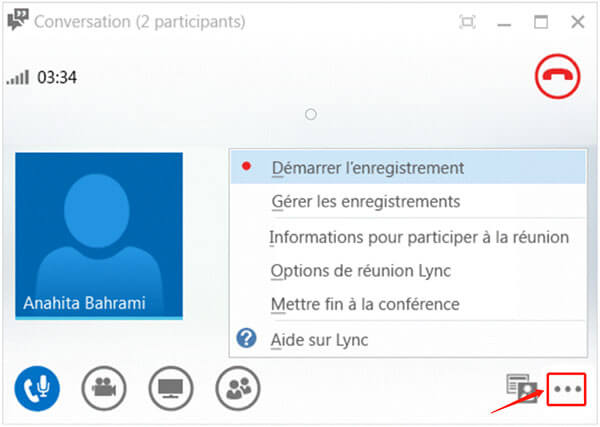
Task: Maximize the conversation window
Action: [x=541, y=21]
